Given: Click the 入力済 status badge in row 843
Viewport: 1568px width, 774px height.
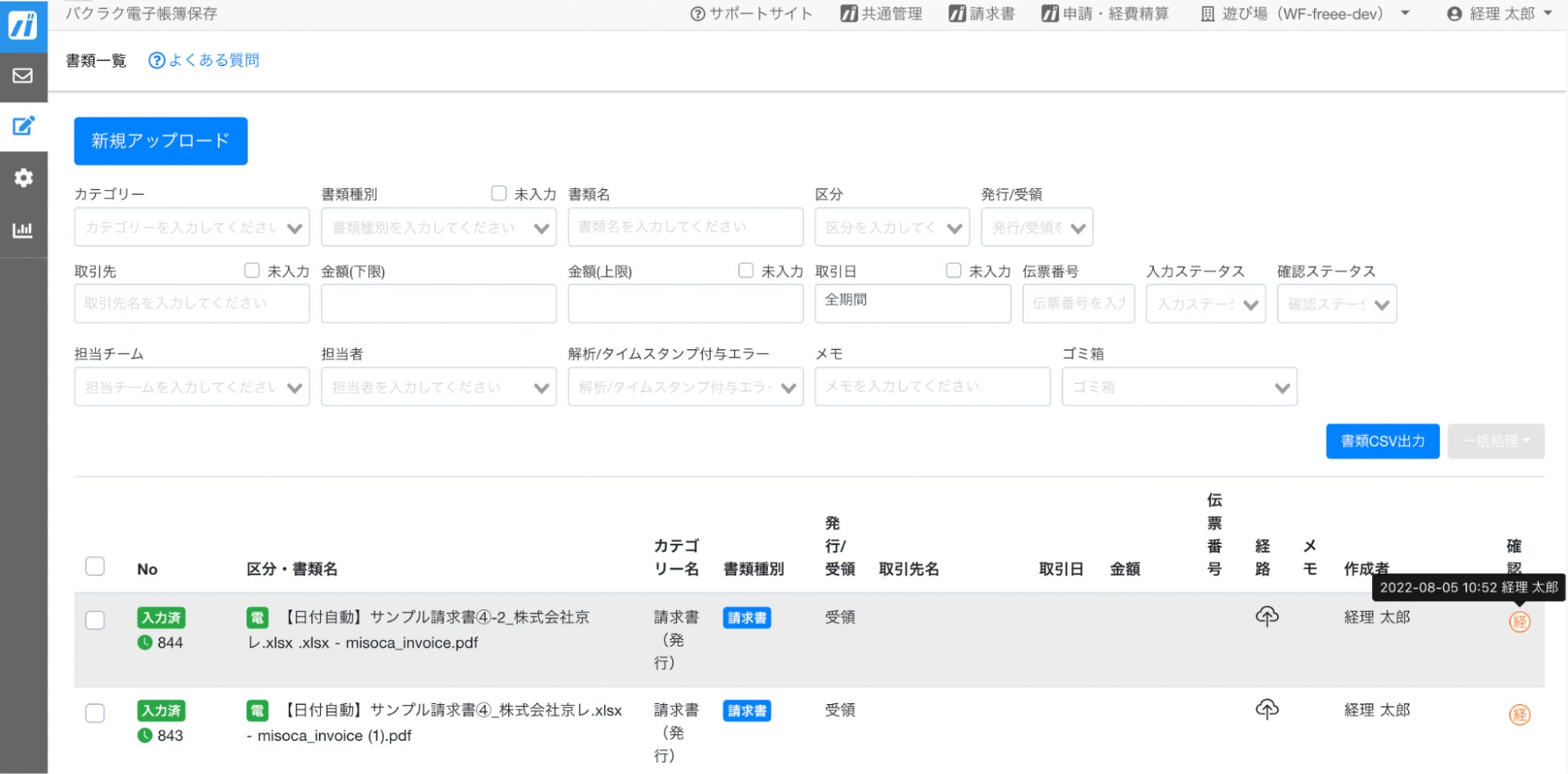Looking at the screenshot, I should pos(161,710).
